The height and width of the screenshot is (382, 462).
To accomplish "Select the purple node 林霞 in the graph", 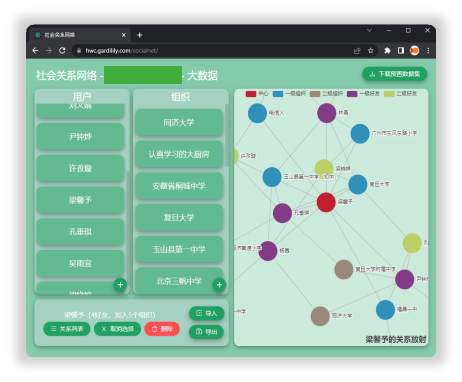I will (327, 113).
